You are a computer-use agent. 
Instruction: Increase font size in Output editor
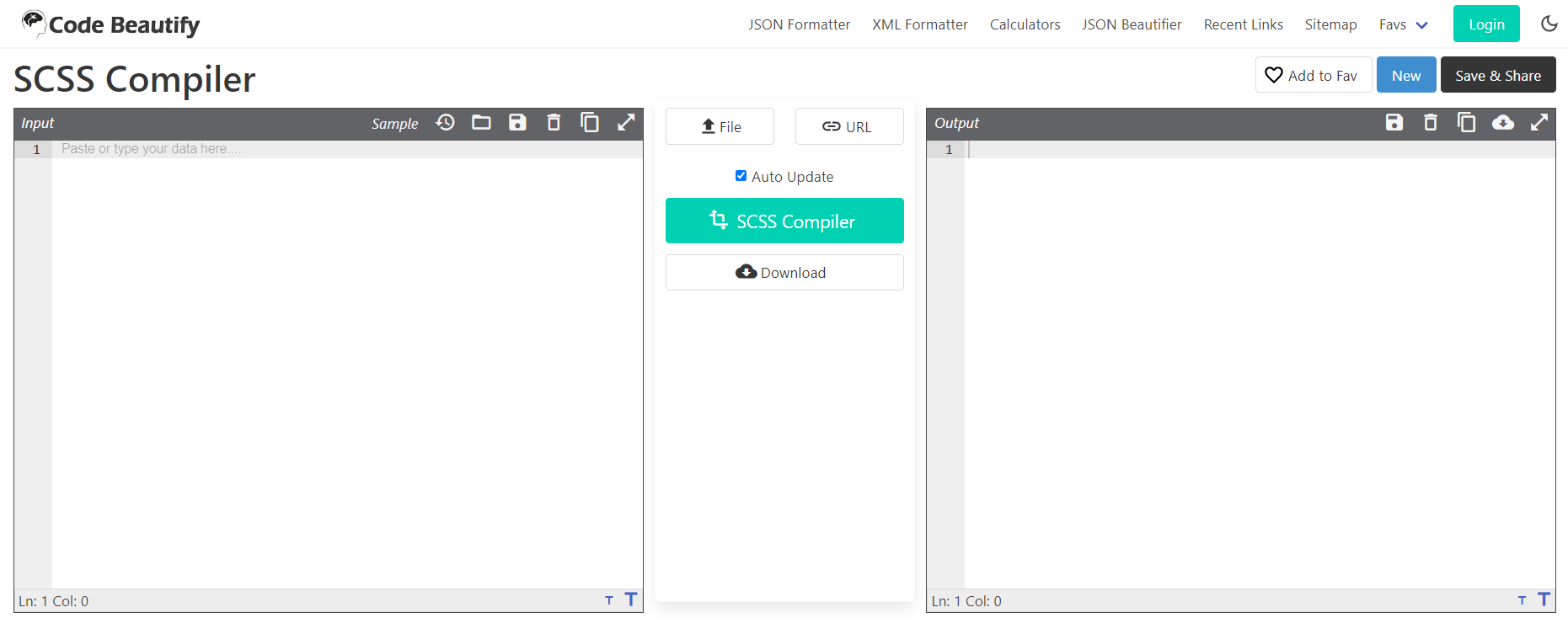pos(1544,599)
